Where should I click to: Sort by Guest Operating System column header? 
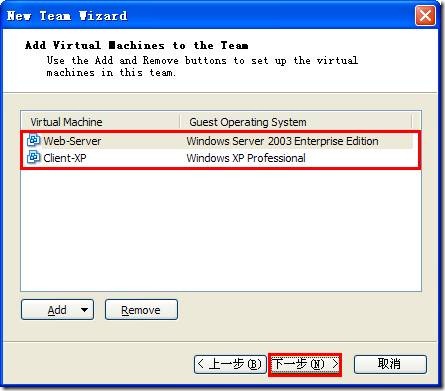(x=296, y=122)
